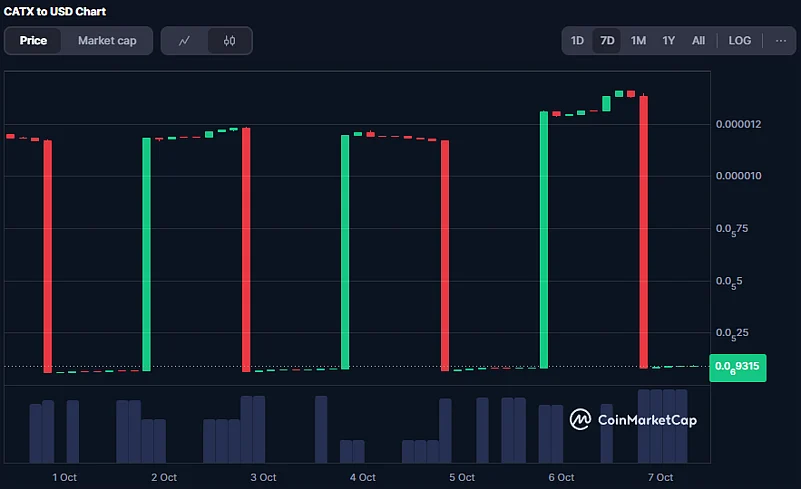Screen dimensions: 801x489
Task: Show the All time range
Action: (698, 41)
